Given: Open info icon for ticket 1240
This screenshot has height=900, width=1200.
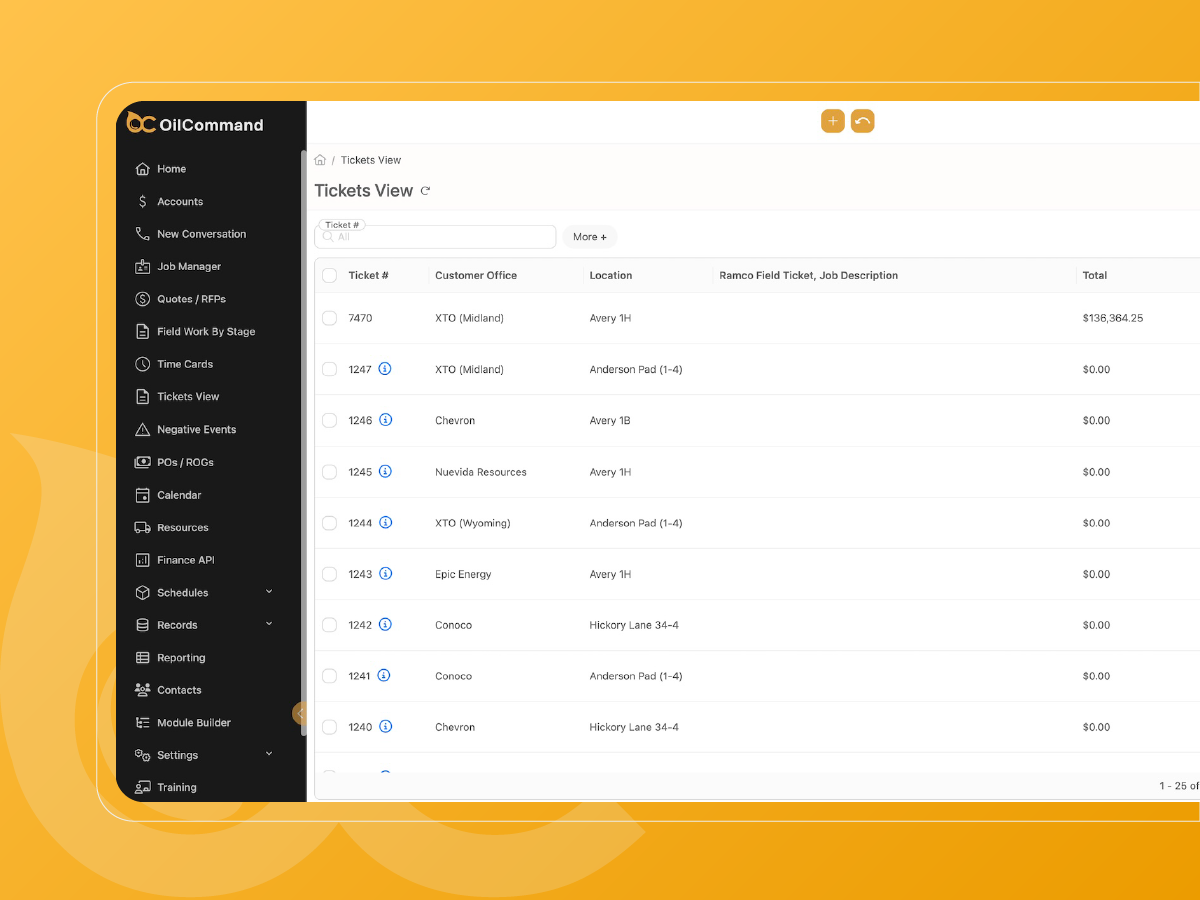Looking at the screenshot, I should tap(385, 727).
